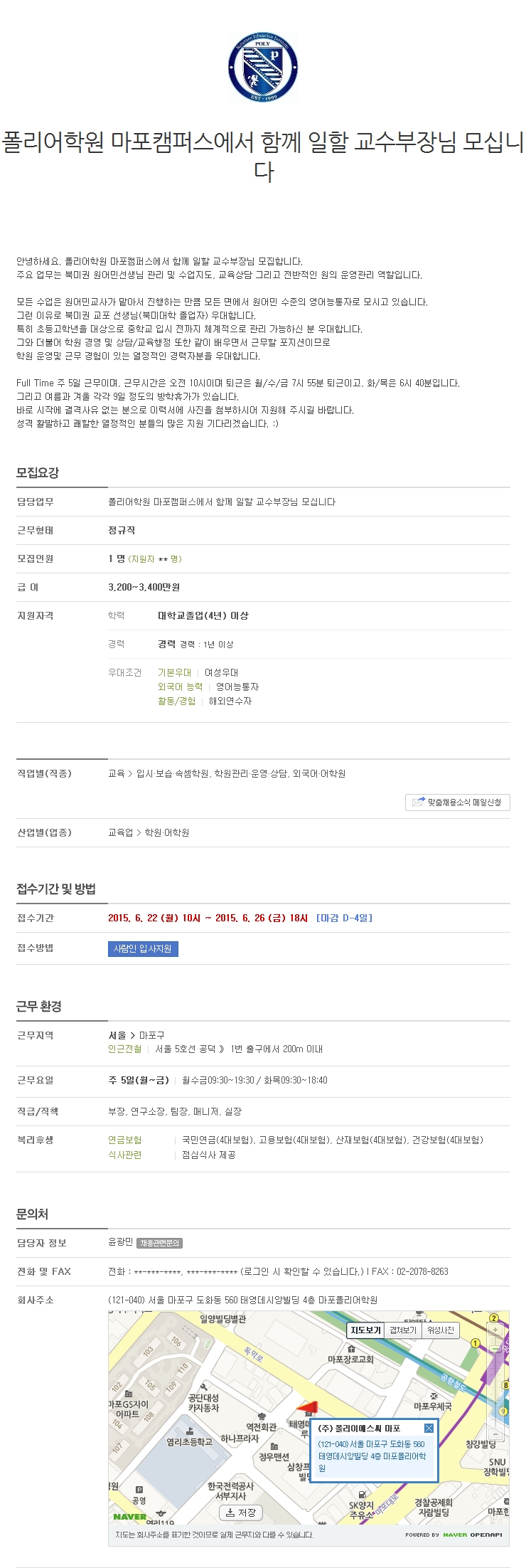The width and height of the screenshot is (526, 1568).
Task: Click the map zoom level slider handle
Action: pos(495,1349)
